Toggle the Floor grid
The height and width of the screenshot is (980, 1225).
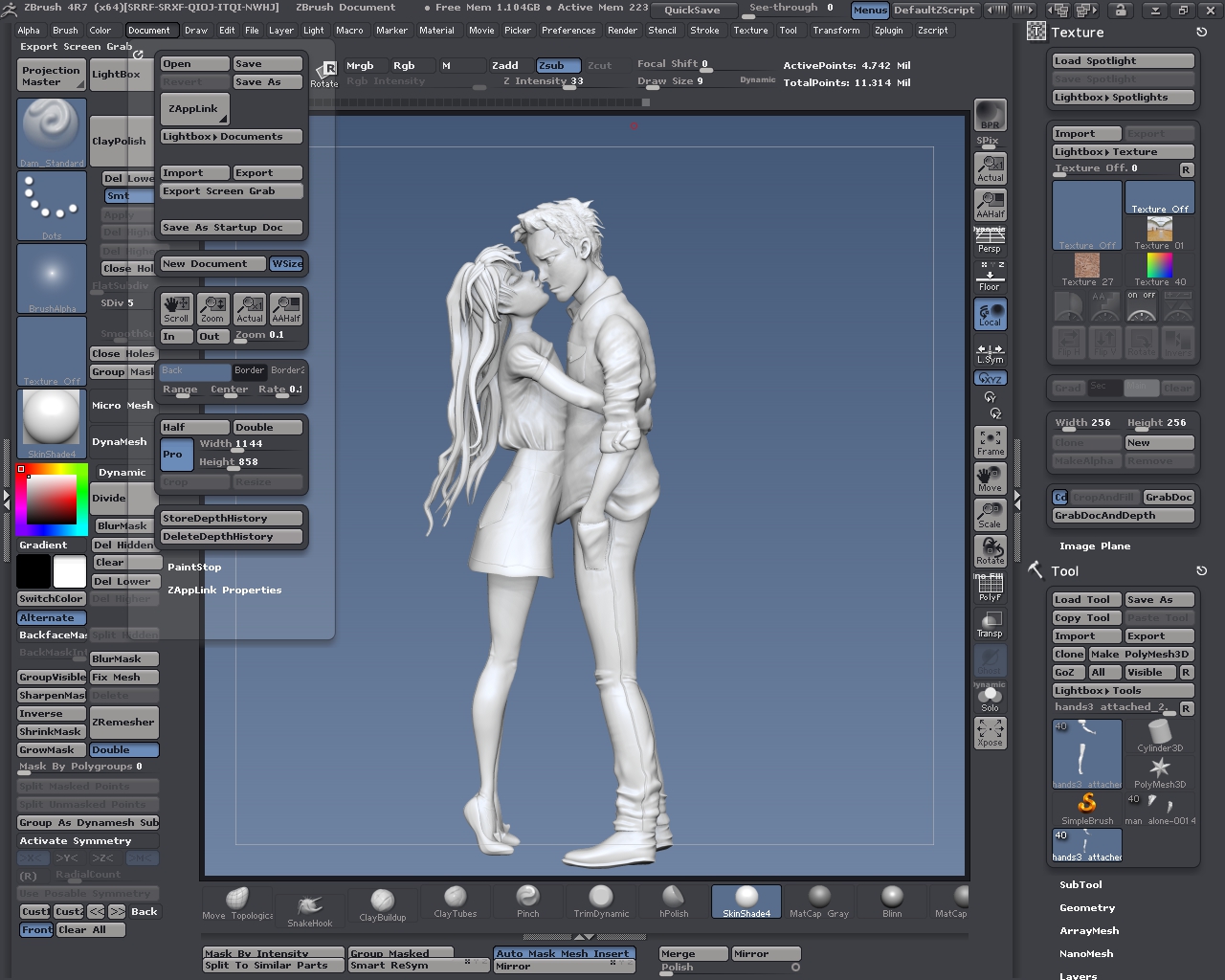click(x=990, y=278)
